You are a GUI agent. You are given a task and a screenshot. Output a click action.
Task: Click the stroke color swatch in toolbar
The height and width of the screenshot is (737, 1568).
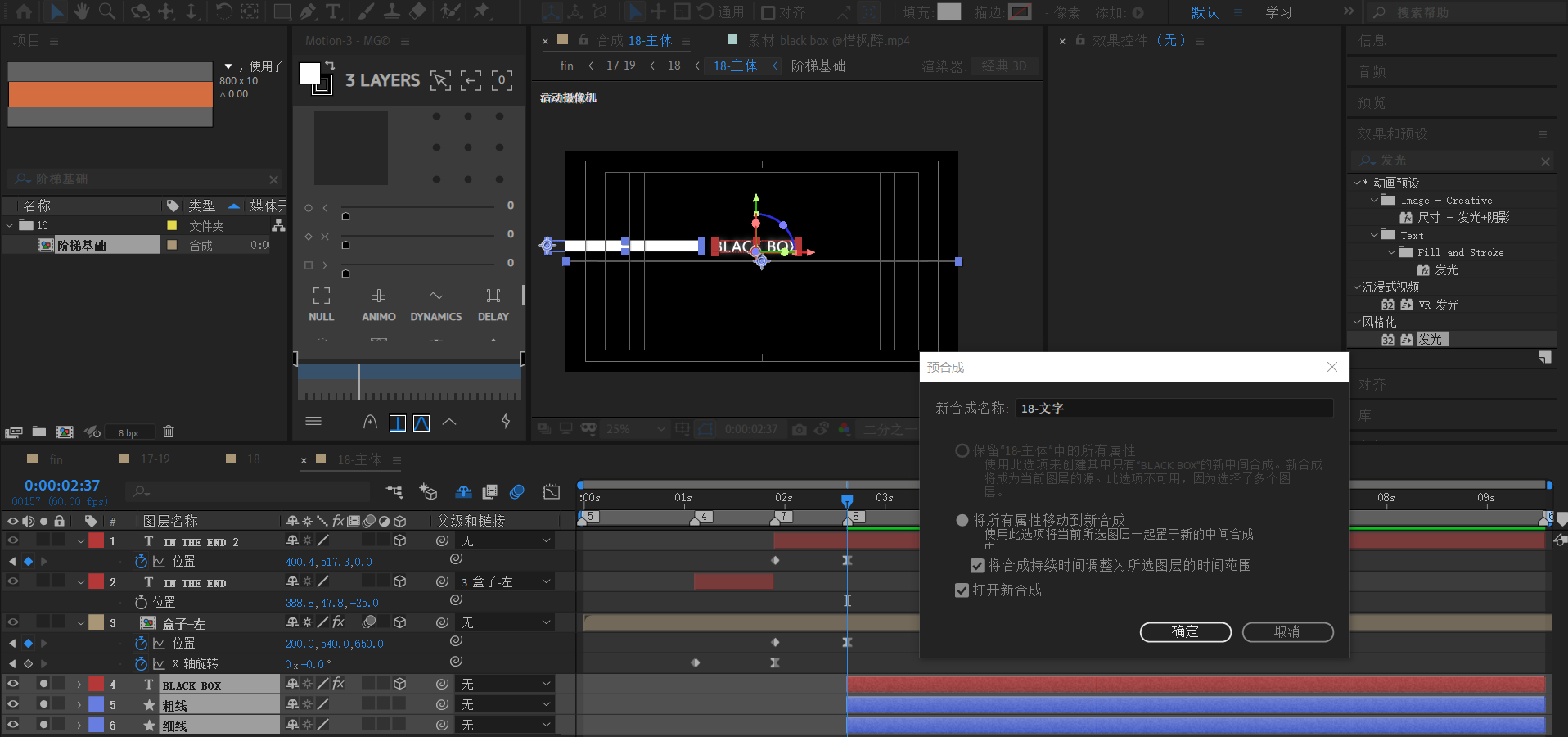tap(1020, 11)
